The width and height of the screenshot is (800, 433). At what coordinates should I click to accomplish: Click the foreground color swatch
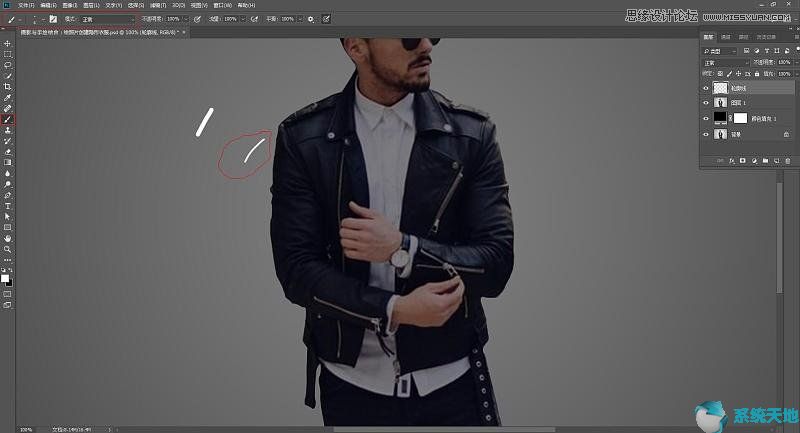[5, 278]
